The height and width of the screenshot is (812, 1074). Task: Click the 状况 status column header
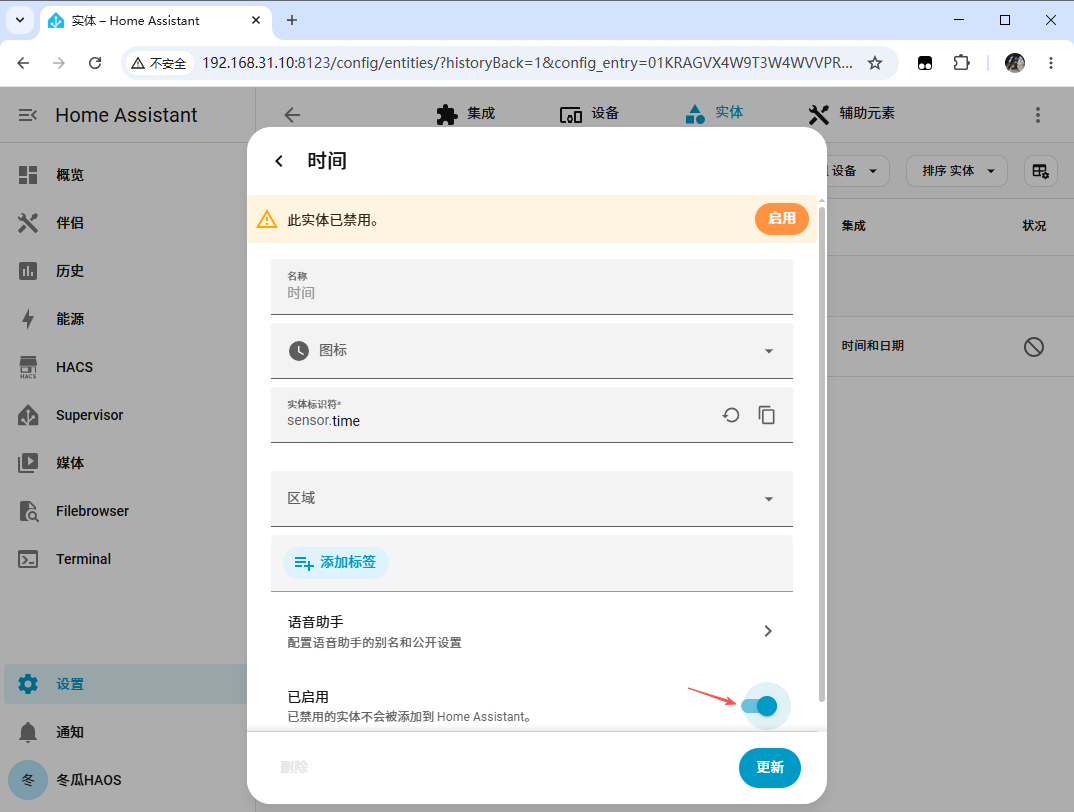point(1034,225)
